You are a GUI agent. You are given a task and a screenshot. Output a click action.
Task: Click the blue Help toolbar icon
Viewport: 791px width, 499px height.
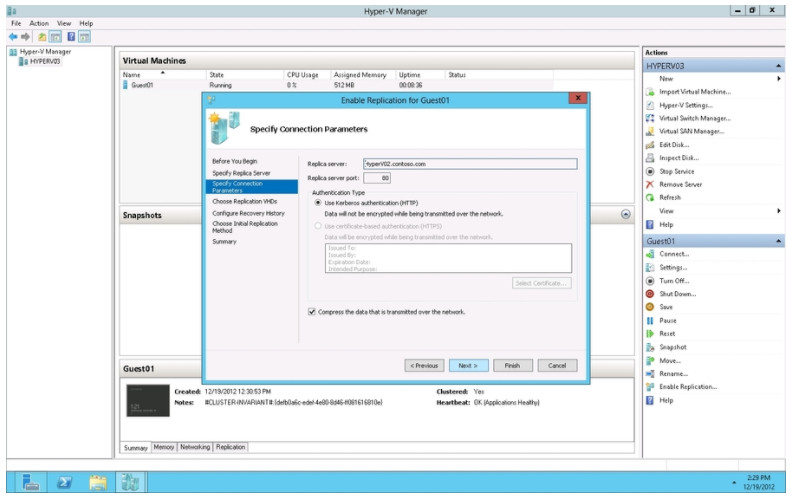pos(71,37)
